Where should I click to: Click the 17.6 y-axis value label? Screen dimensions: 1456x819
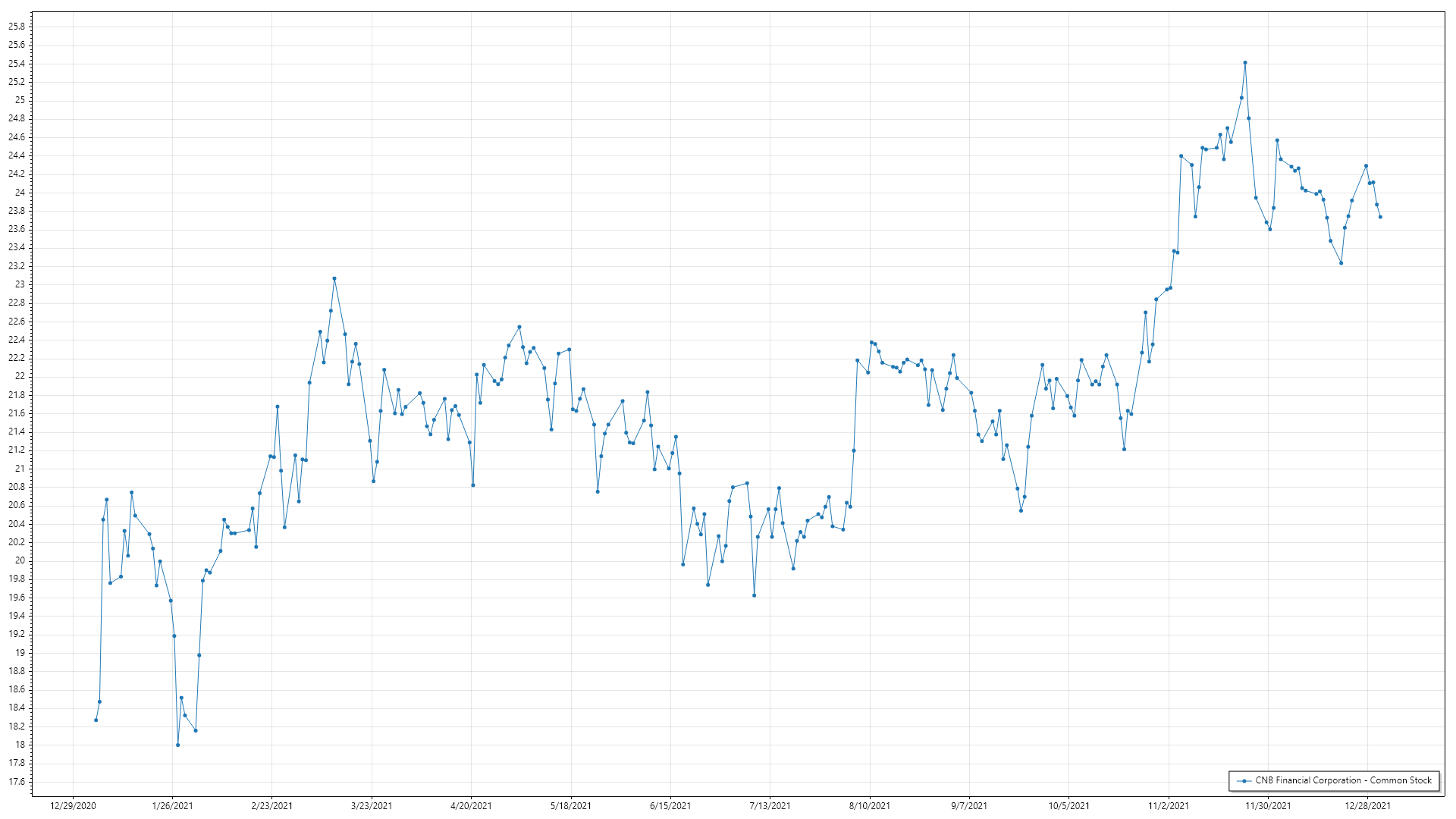point(16,781)
